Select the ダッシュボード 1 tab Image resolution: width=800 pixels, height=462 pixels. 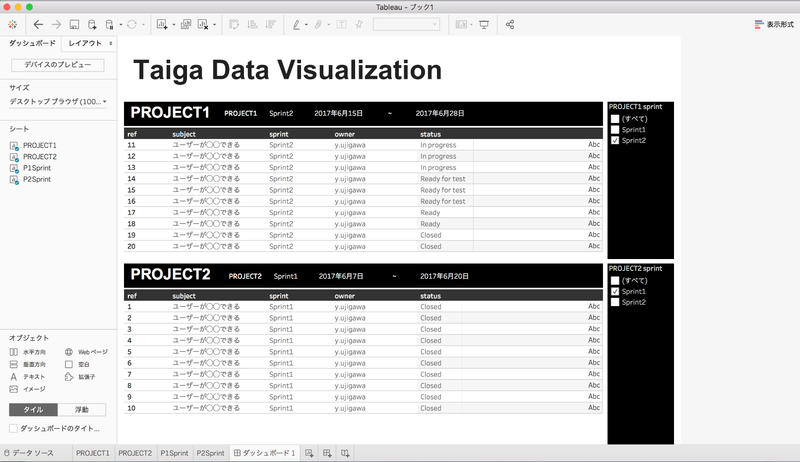(x=265, y=453)
